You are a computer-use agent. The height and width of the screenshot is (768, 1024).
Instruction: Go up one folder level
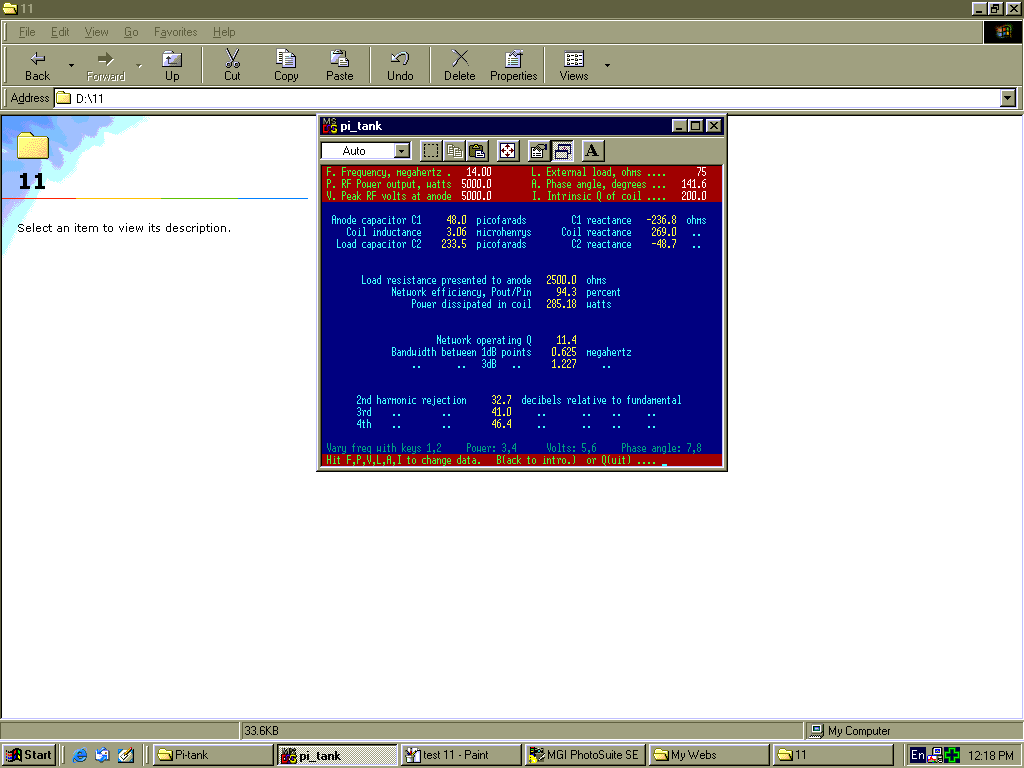172,65
